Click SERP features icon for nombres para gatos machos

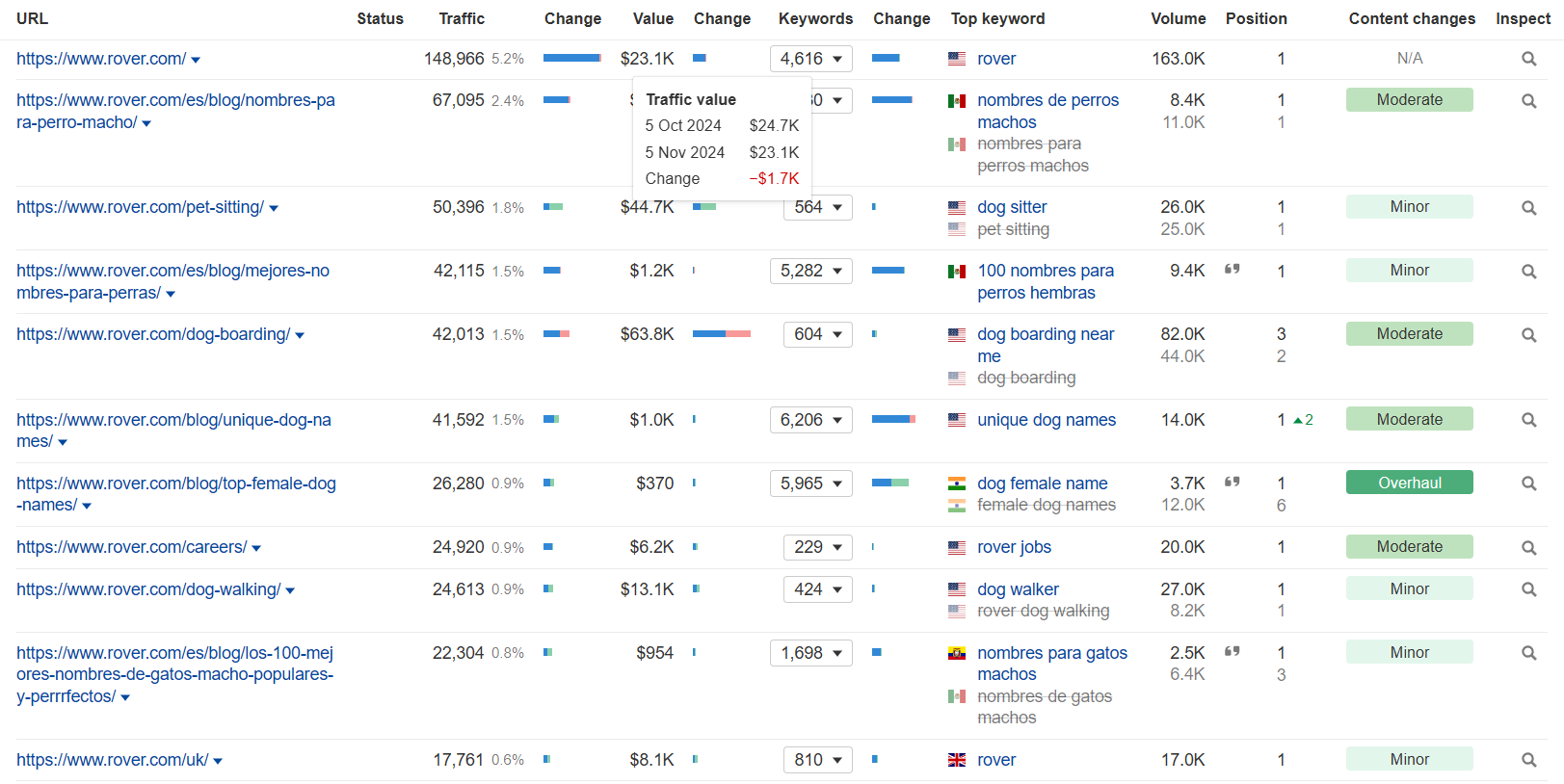coord(1232,652)
